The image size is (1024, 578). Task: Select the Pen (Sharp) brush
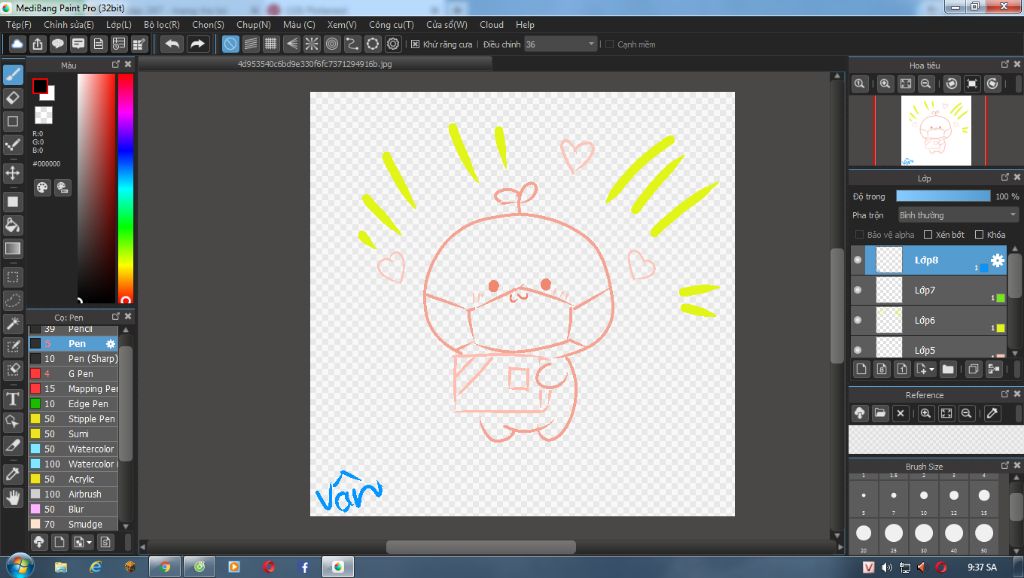pyautogui.click(x=73, y=359)
